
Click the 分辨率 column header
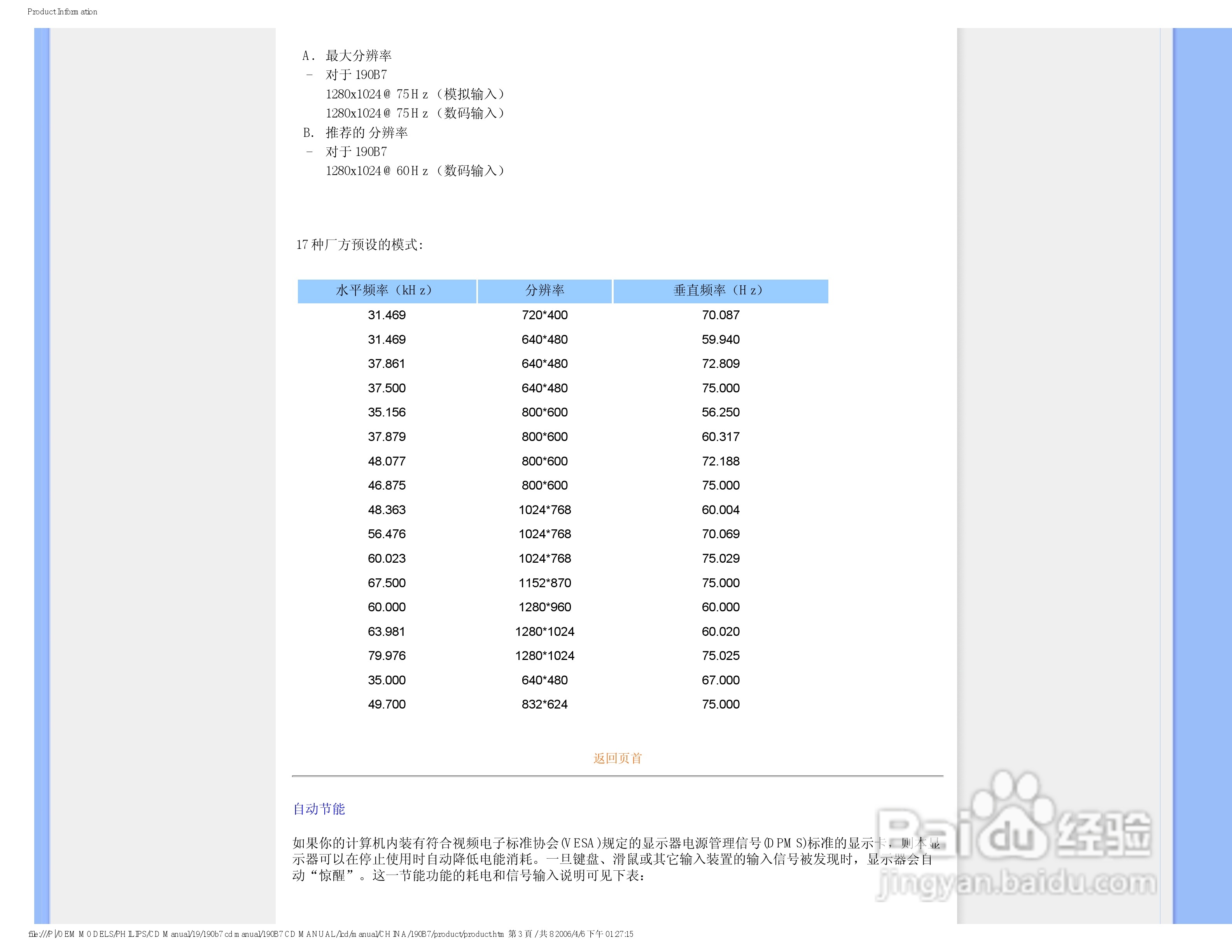click(x=544, y=290)
